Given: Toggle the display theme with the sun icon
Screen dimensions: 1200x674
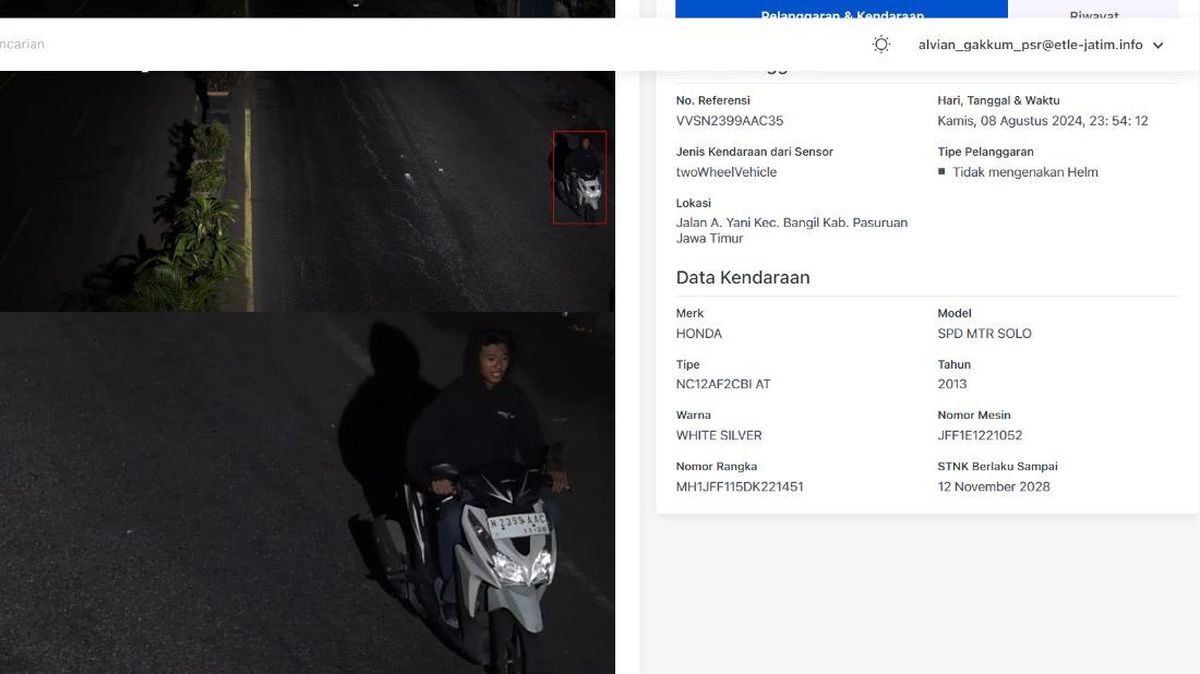Looking at the screenshot, I should click(881, 44).
